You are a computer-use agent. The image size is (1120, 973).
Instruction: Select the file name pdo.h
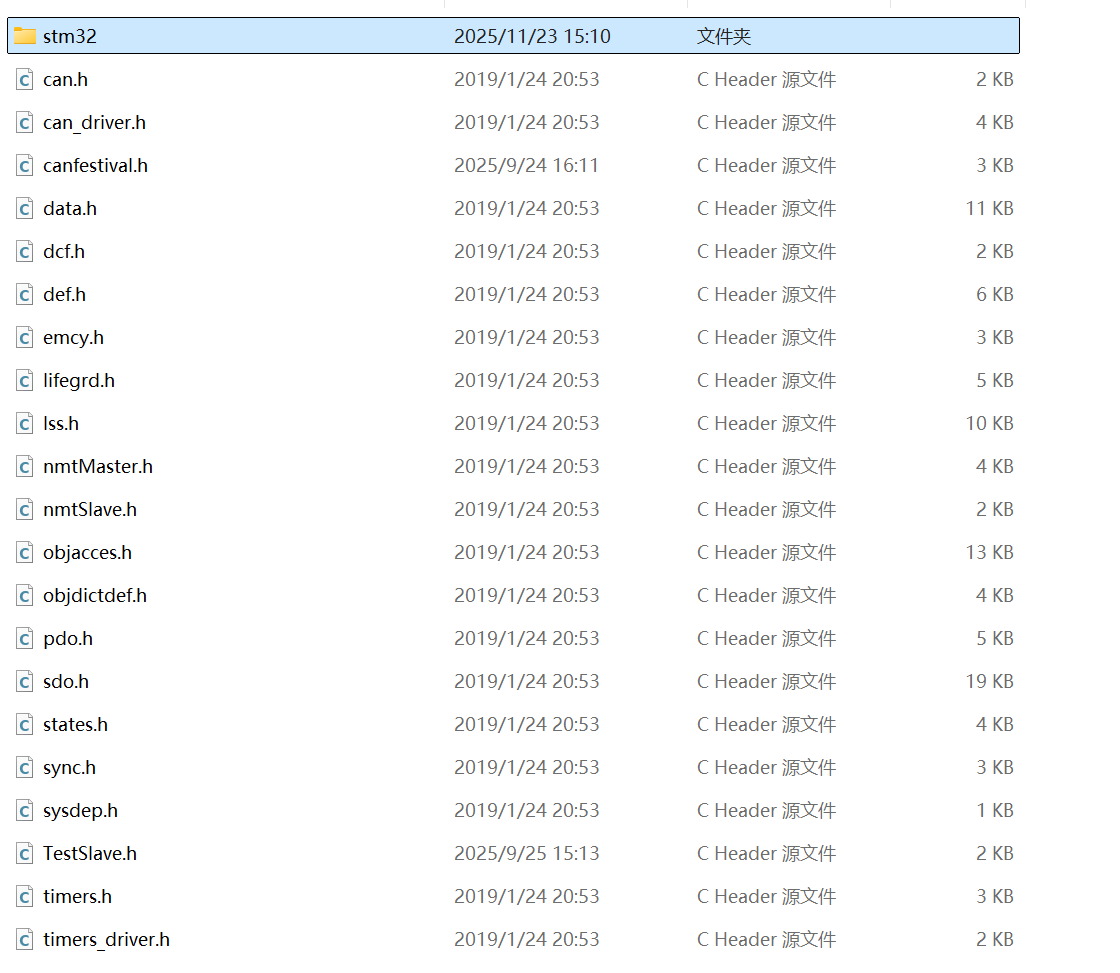(68, 639)
